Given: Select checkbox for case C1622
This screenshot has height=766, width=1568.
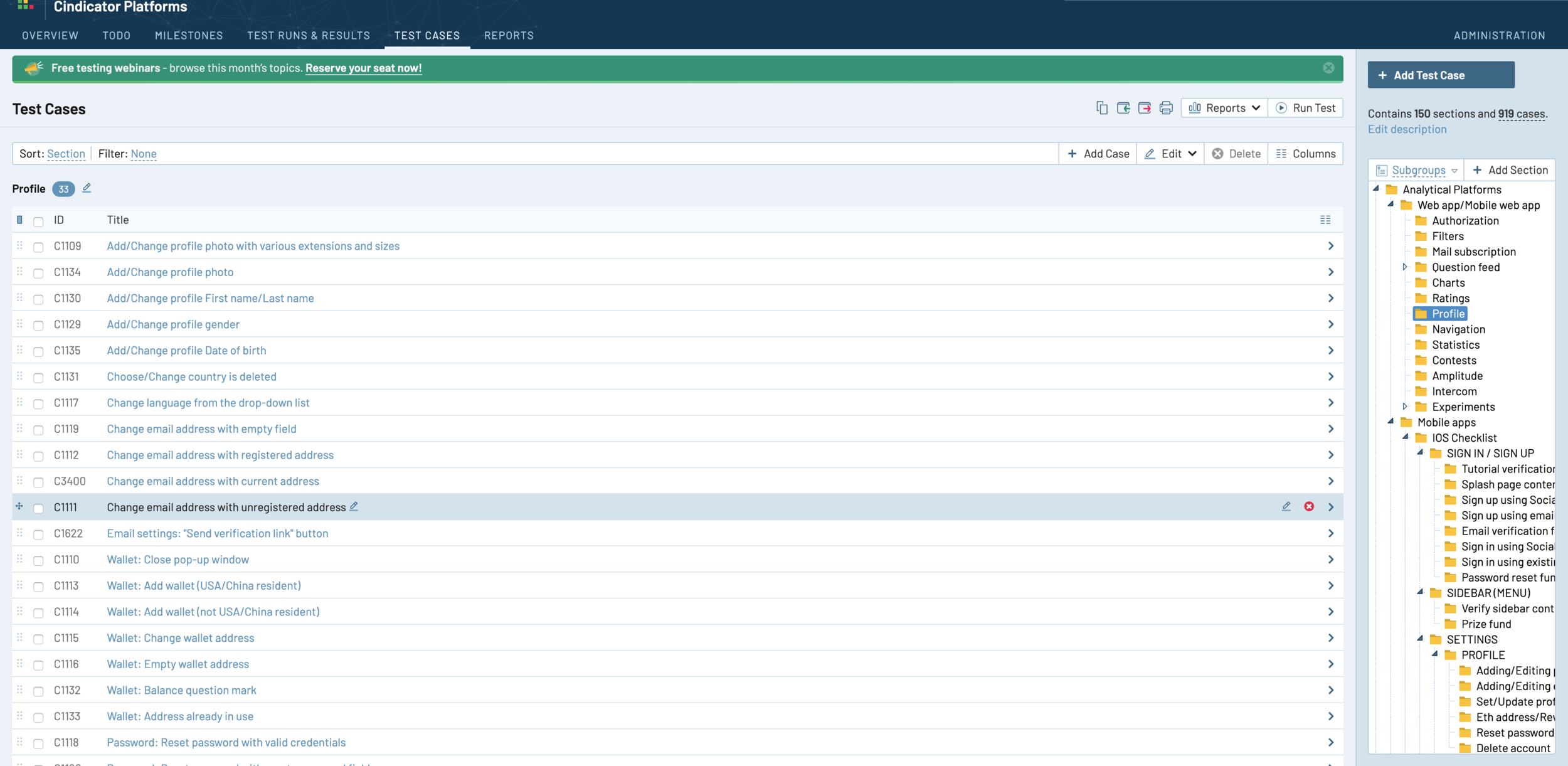Looking at the screenshot, I should [38, 535].
